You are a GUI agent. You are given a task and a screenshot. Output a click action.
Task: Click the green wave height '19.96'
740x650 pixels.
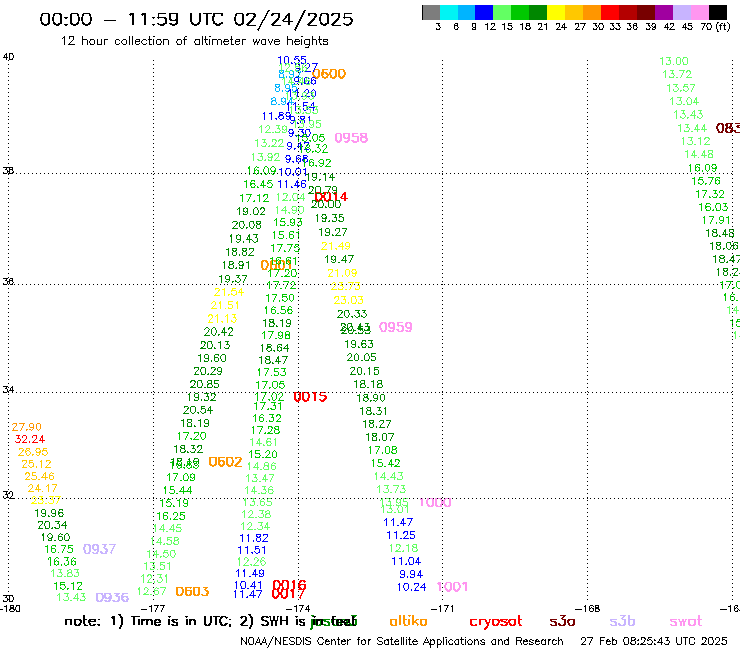(x=49, y=513)
